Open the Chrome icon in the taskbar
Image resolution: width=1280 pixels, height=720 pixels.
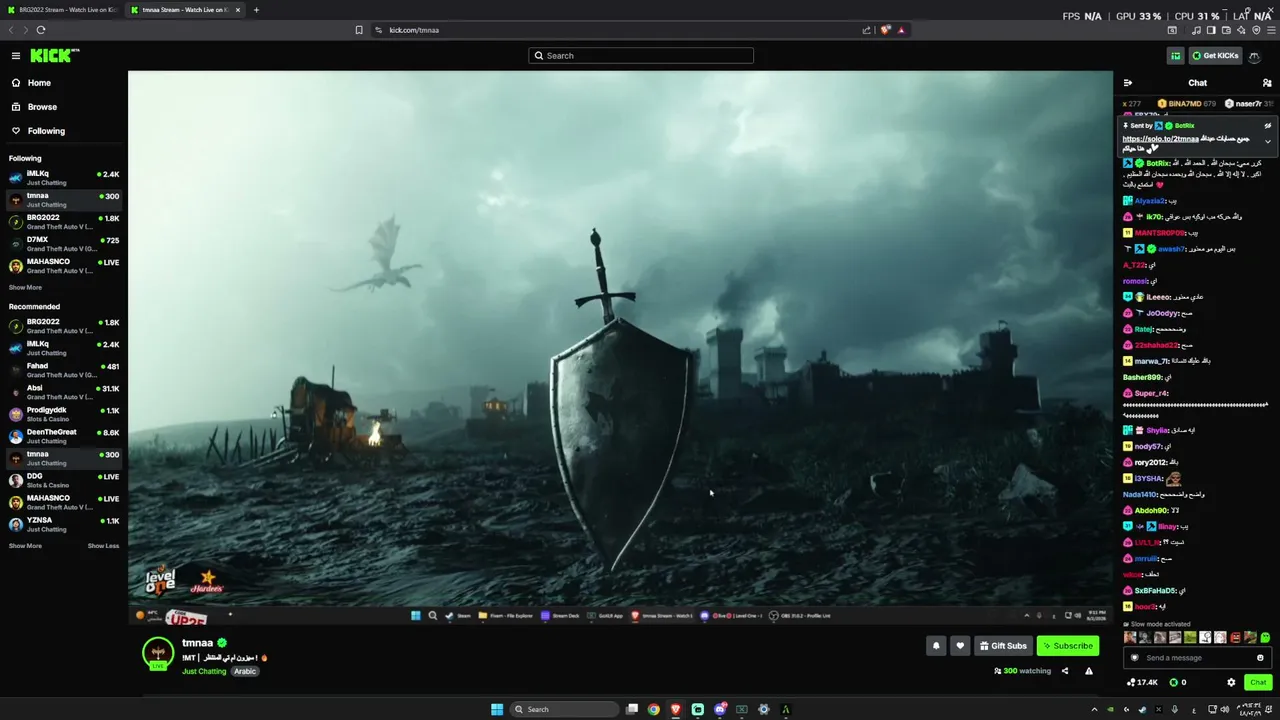(x=654, y=709)
